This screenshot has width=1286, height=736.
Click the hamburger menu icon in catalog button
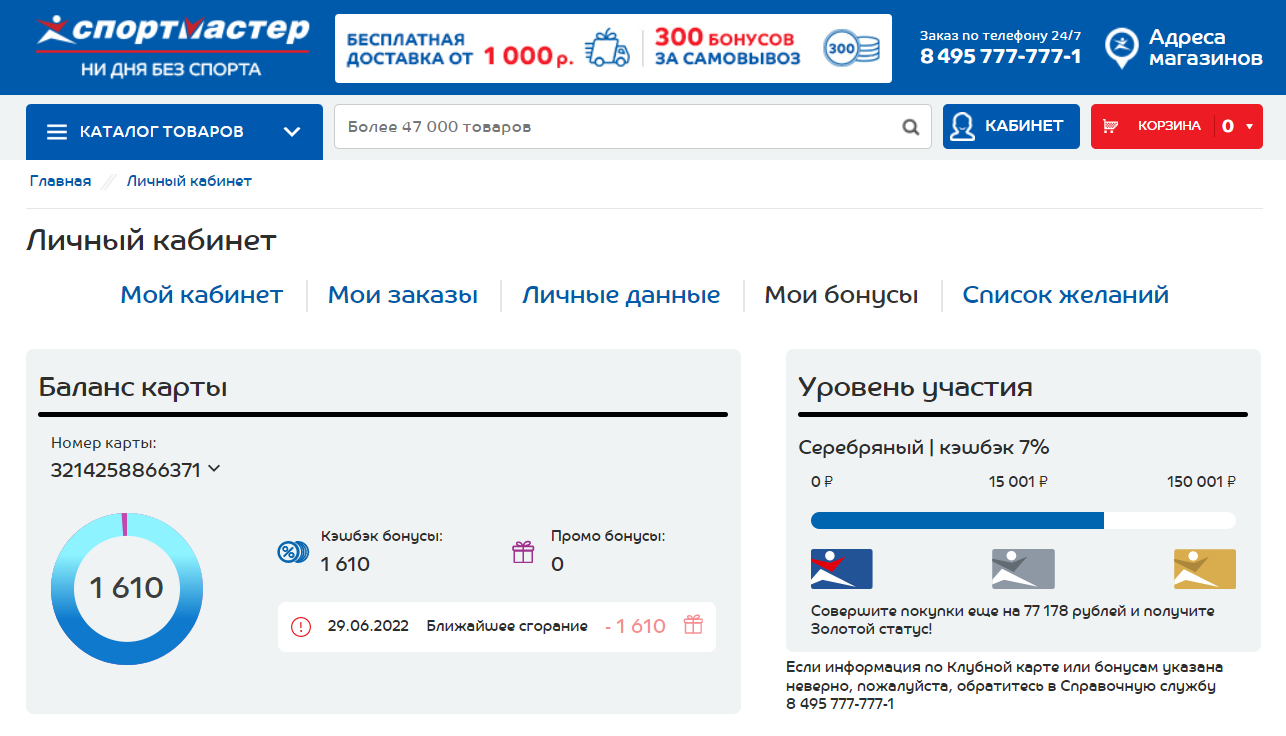[x=57, y=132]
